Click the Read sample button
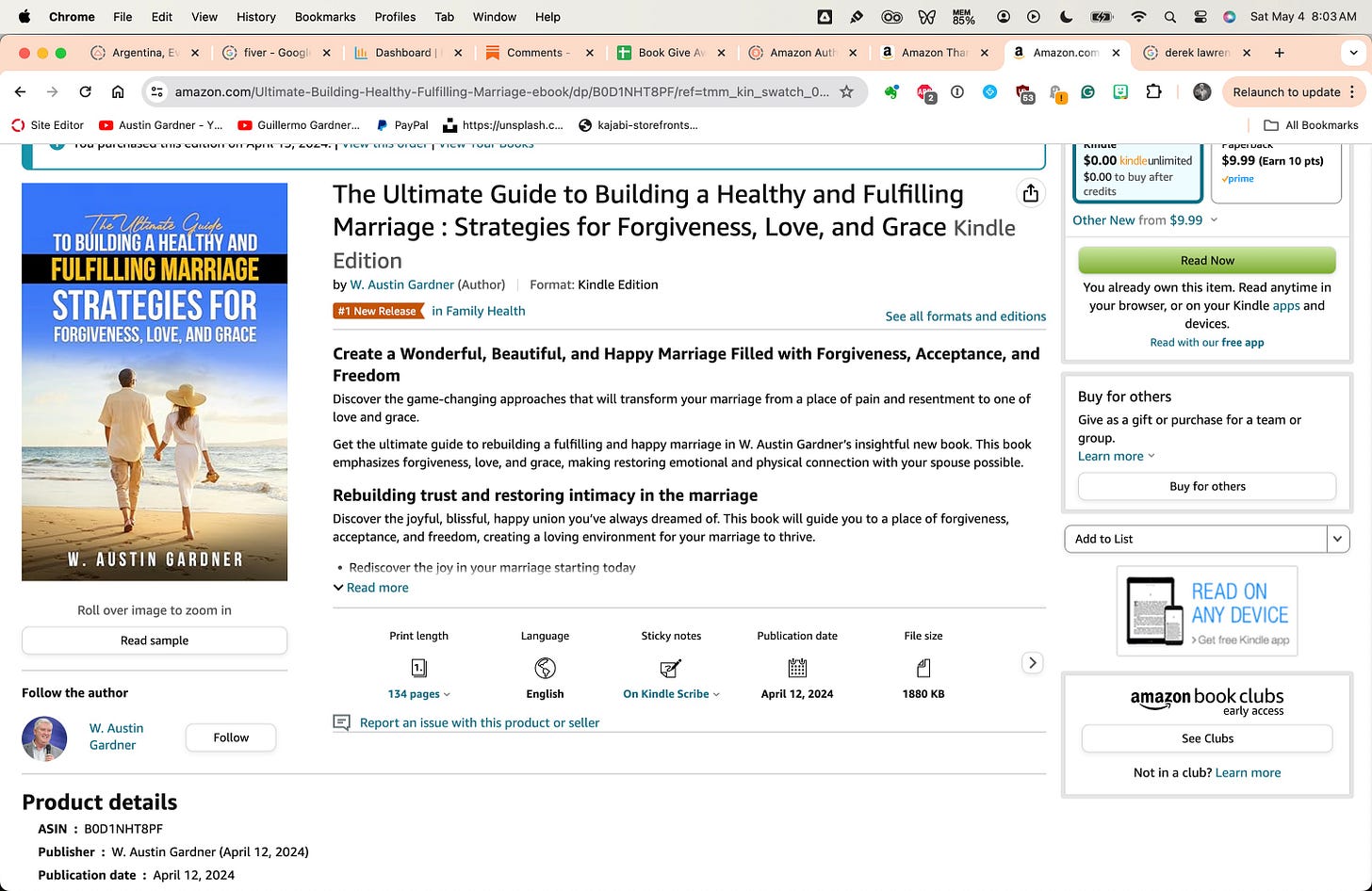This screenshot has width=1372, height=891. click(x=155, y=640)
